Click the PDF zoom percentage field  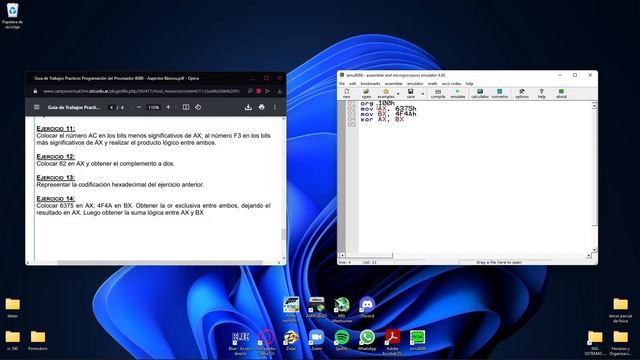(153, 107)
